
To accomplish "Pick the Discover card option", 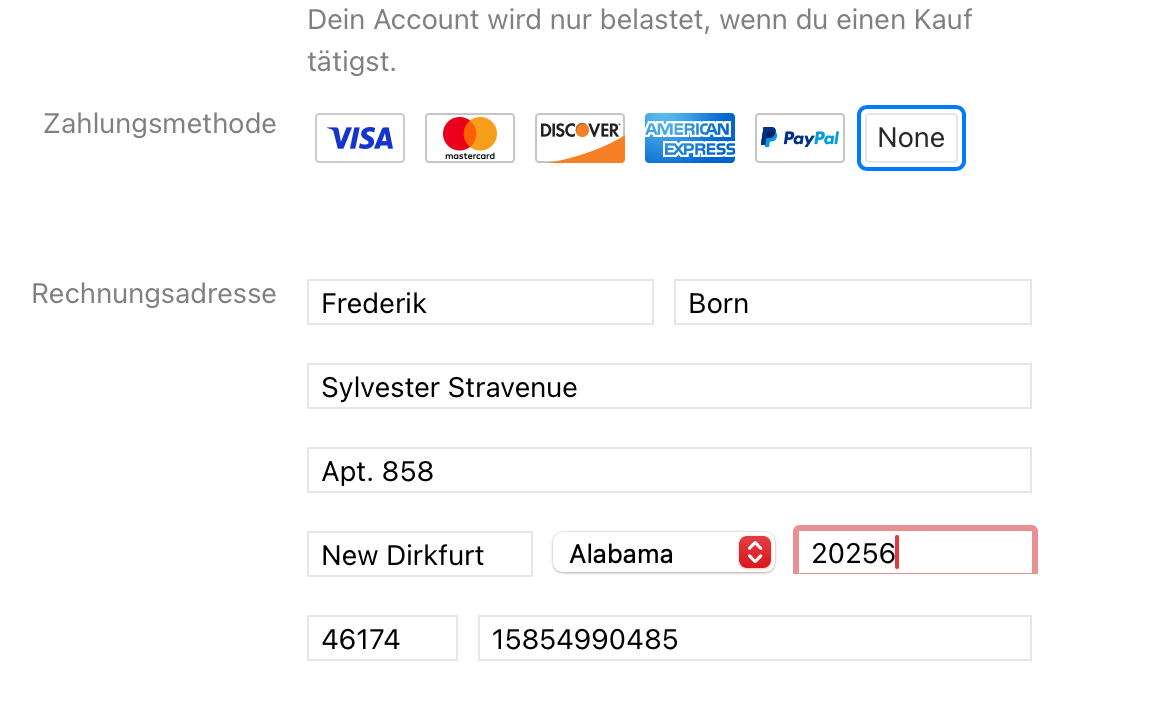I will (580, 138).
